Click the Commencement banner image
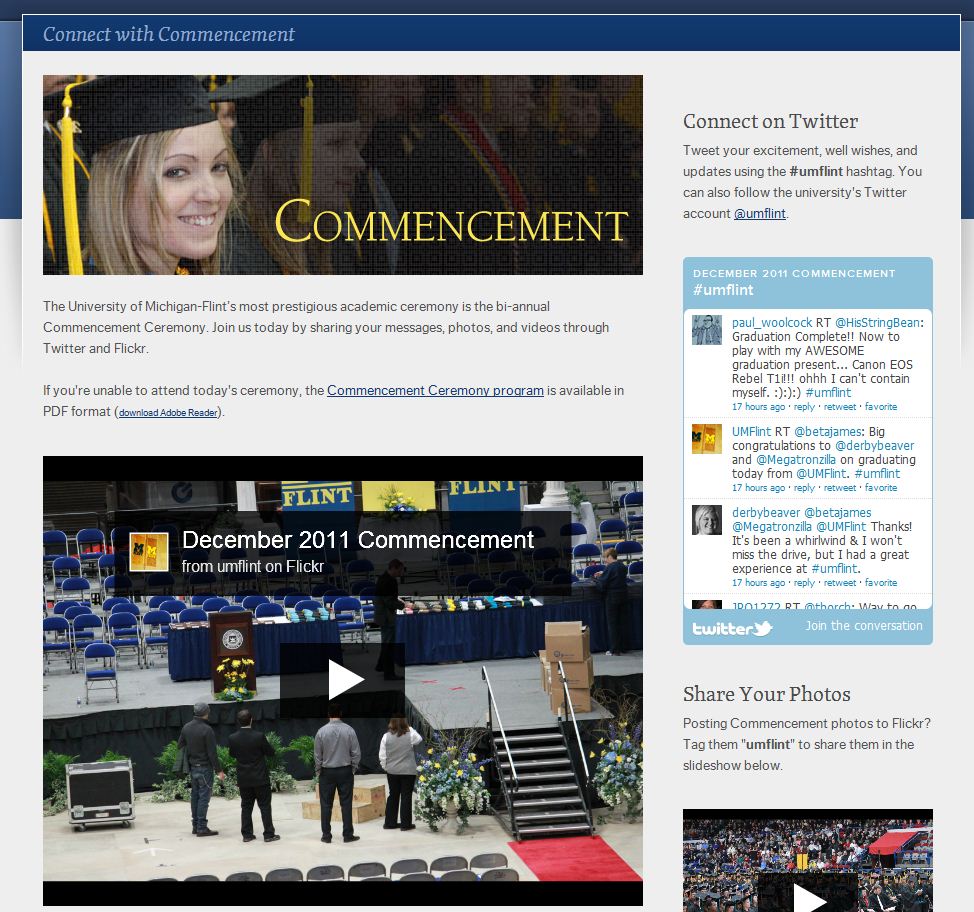 (x=342, y=175)
